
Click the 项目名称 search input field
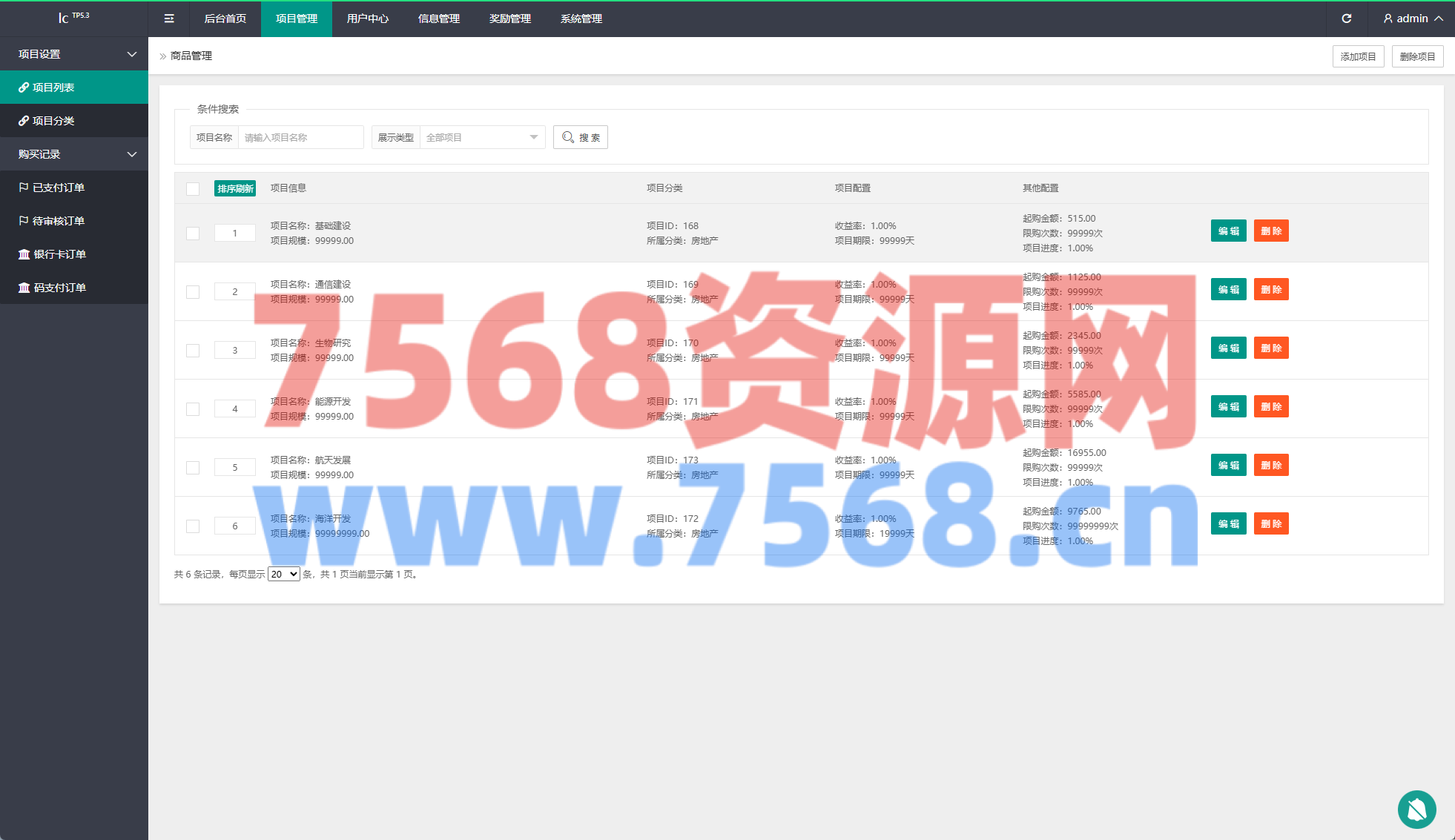[300, 137]
